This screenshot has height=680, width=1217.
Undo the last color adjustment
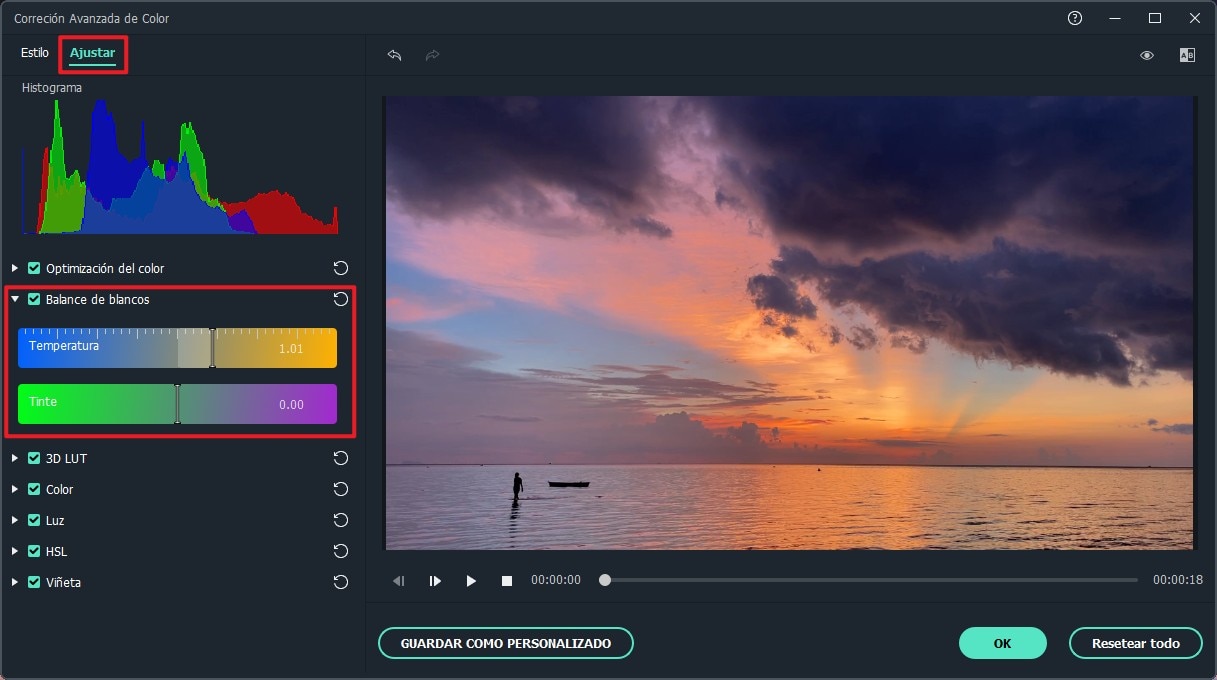point(394,55)
